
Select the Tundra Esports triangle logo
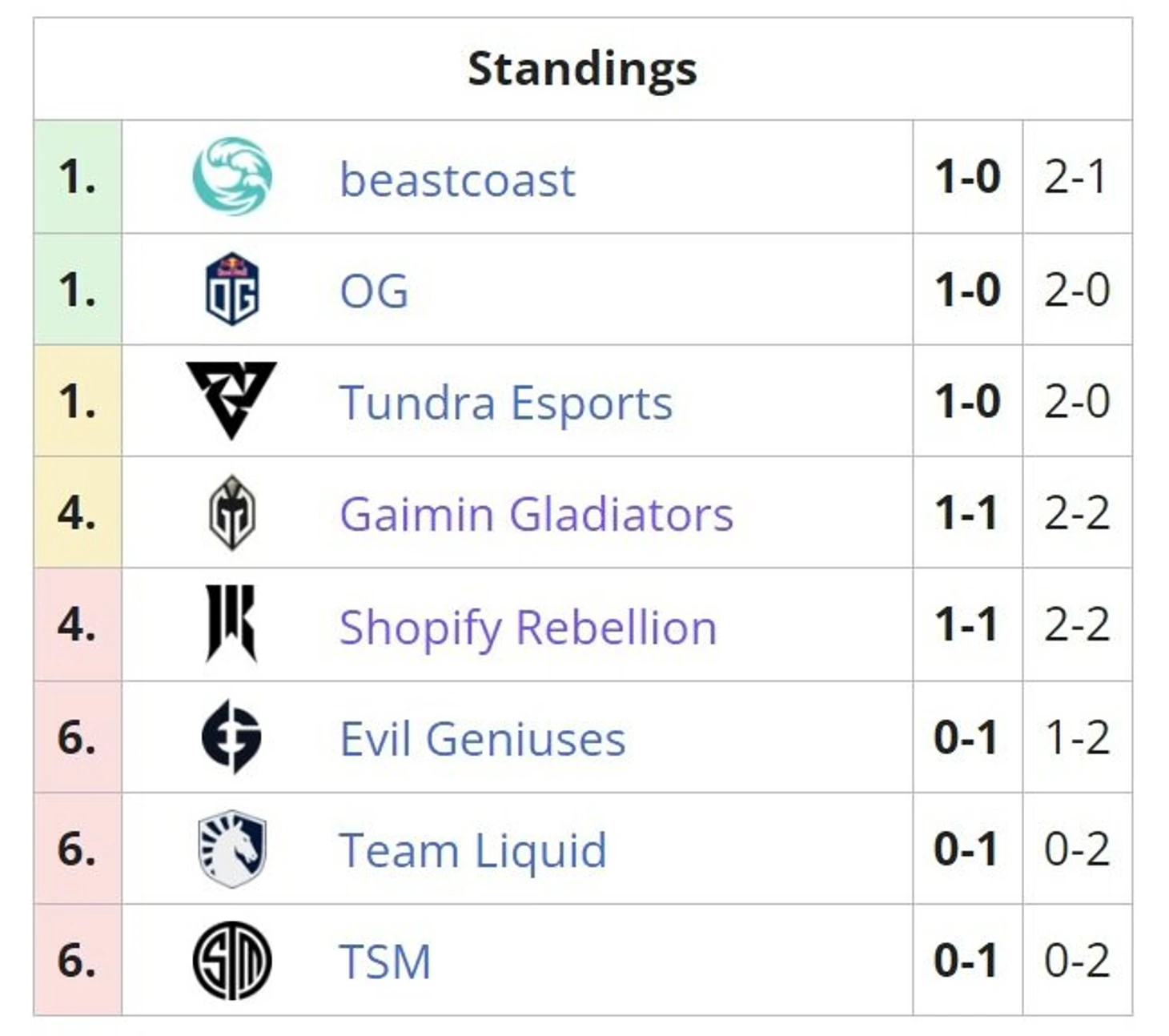click(x=231, y=399)
